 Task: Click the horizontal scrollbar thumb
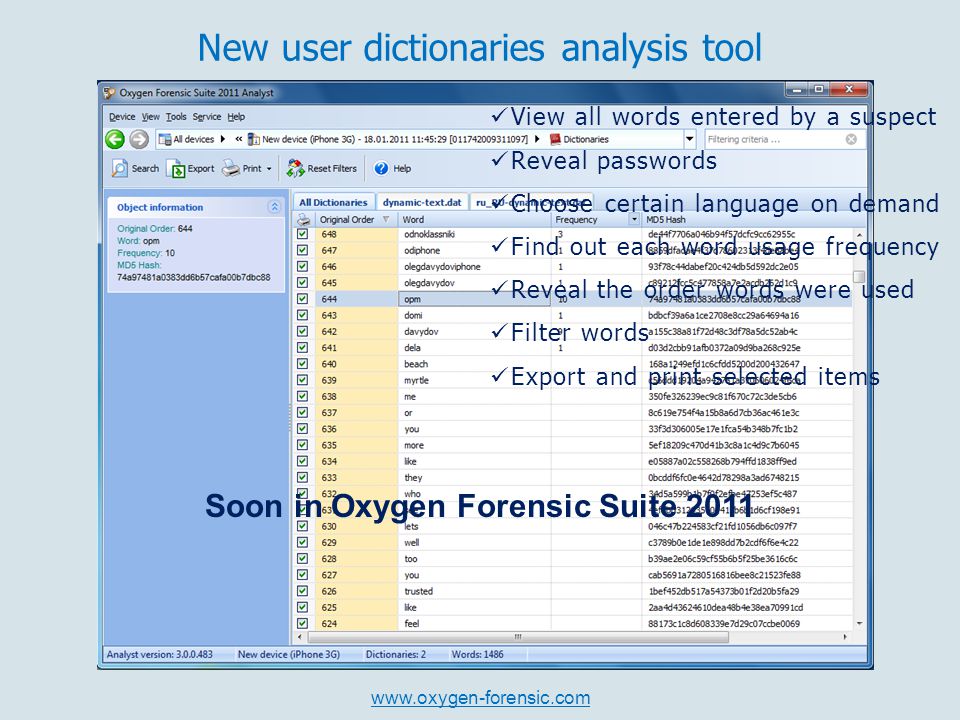[518, 637]
